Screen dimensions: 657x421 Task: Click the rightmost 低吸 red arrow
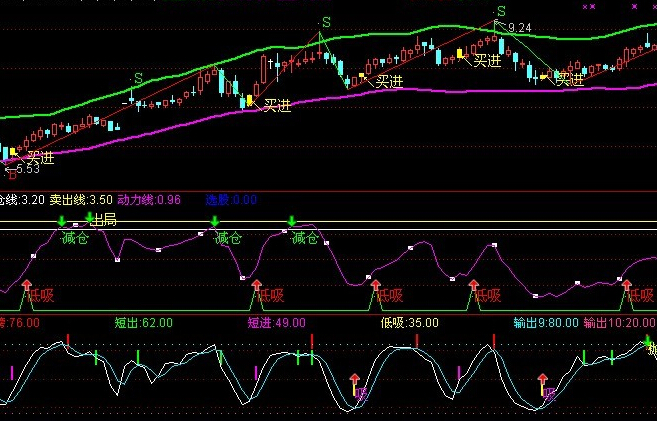(x=627, y=287)
